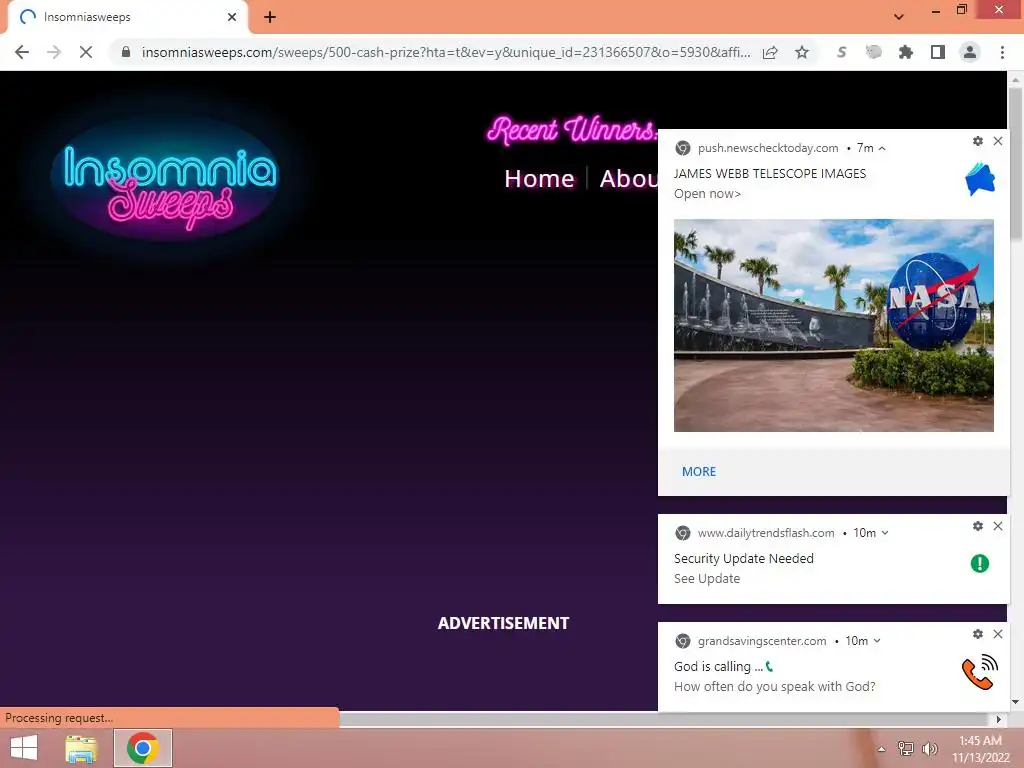Click the push.newschecktoday.com source label

pyautogui.click(x=768, y=148)
